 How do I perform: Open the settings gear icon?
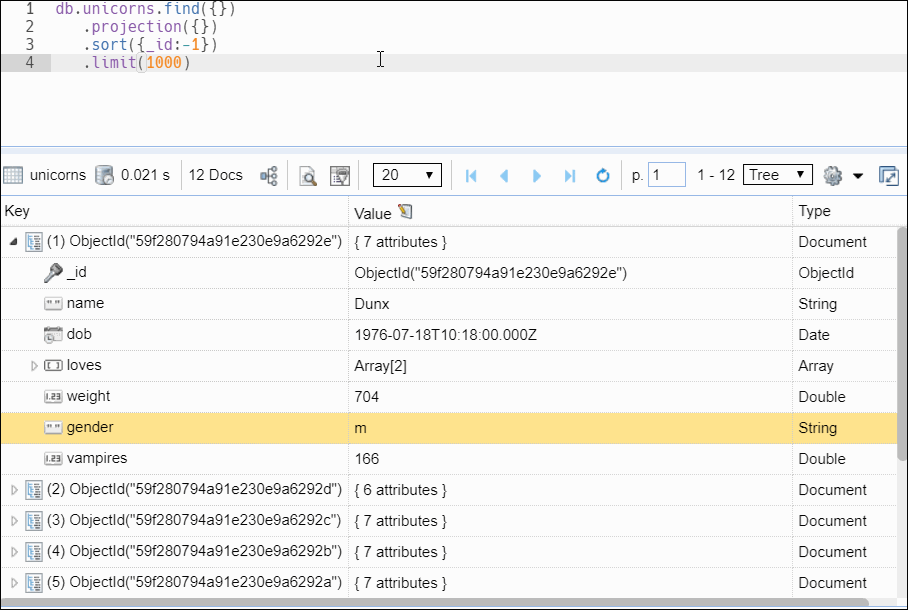[x=833, y=176]
